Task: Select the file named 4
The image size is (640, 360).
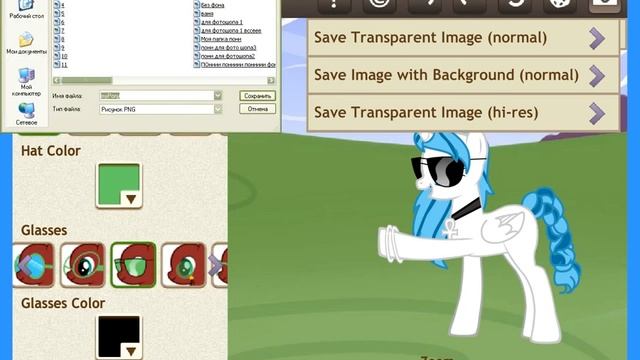Action: coord(60,5)
